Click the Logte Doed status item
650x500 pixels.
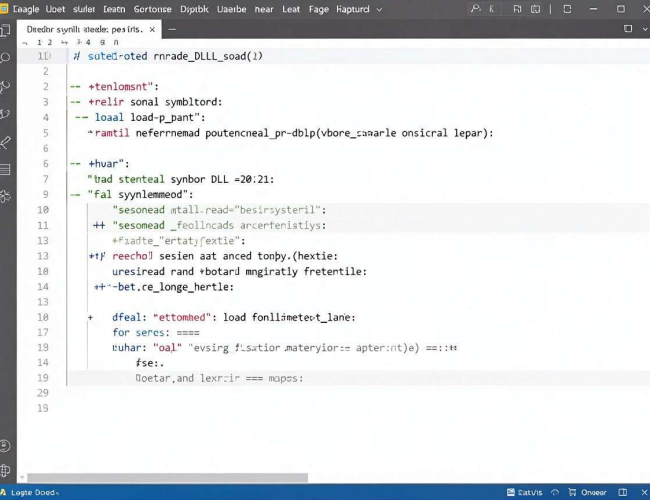coord(30,492)
